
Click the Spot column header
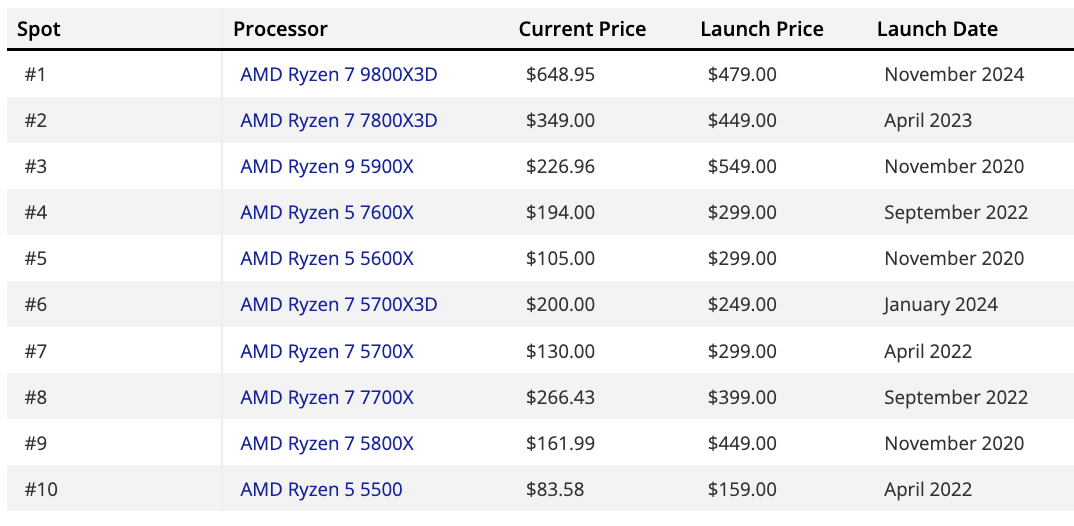pos(39,29)
